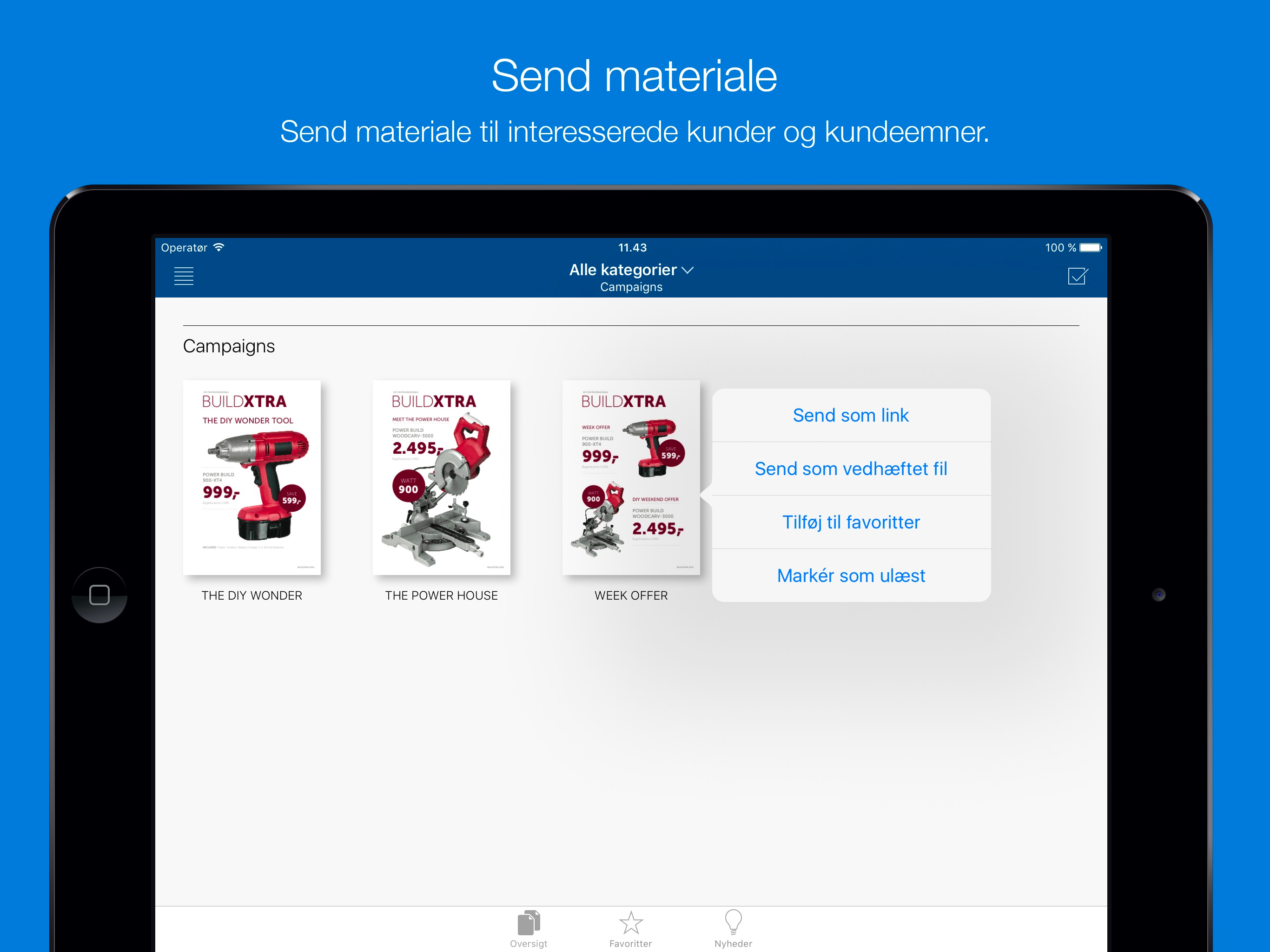Click the Campaigns section heading
This screenshot has width=1270, height=952.
point(229,346)
